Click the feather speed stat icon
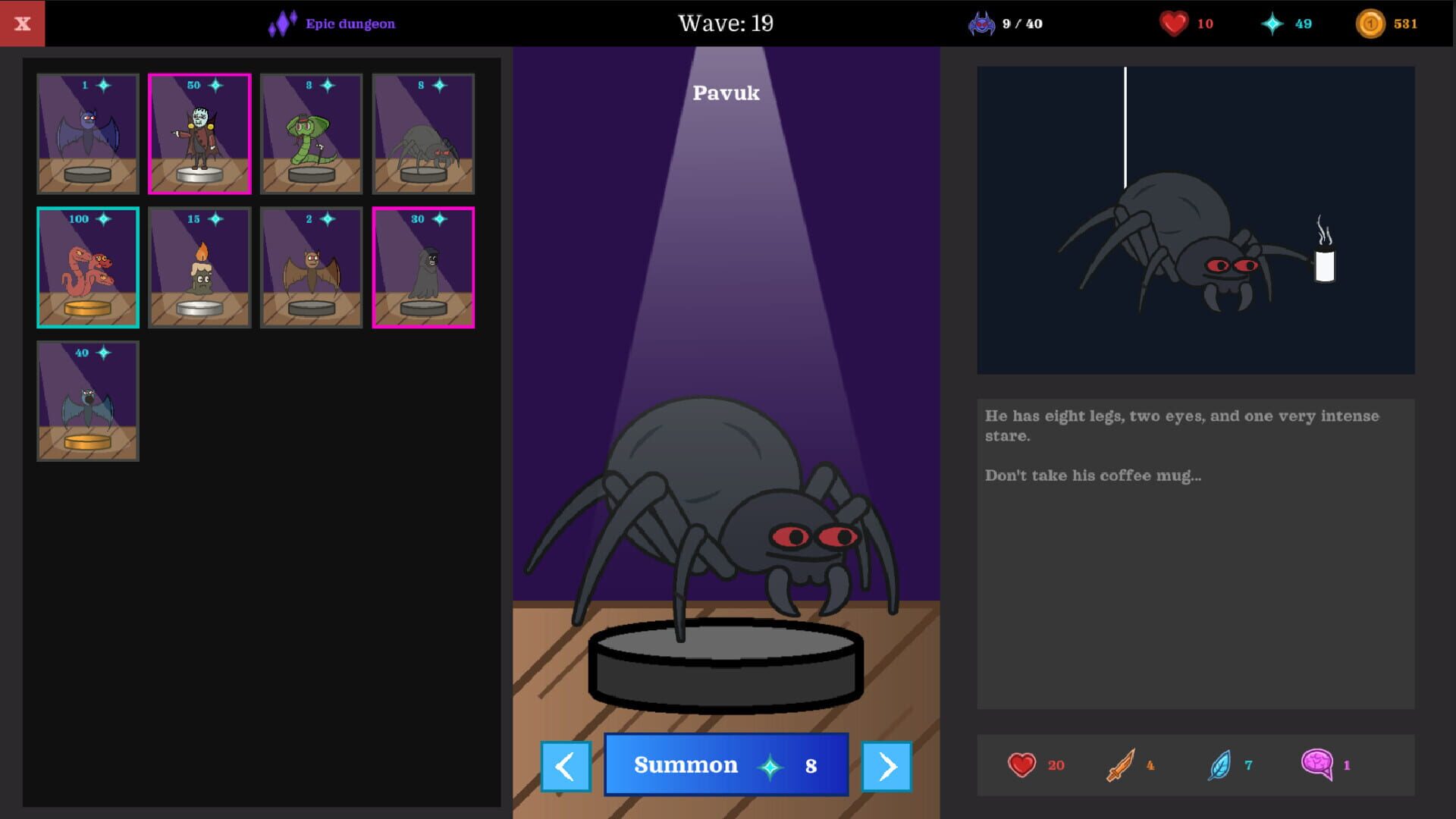The image size is (1456, 819). point(1222,765)
